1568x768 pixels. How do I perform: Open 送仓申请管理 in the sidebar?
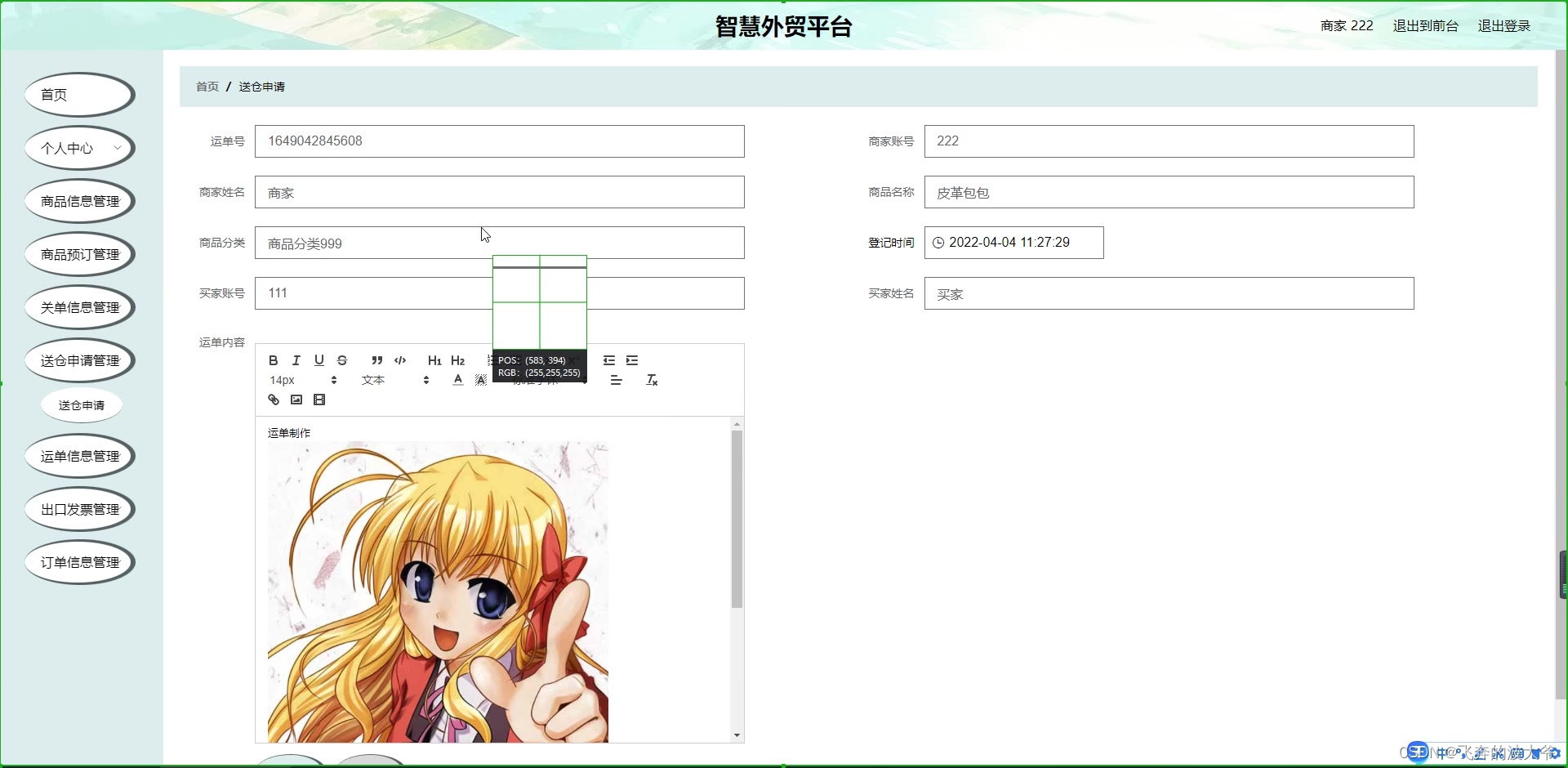tap(80, 360)
